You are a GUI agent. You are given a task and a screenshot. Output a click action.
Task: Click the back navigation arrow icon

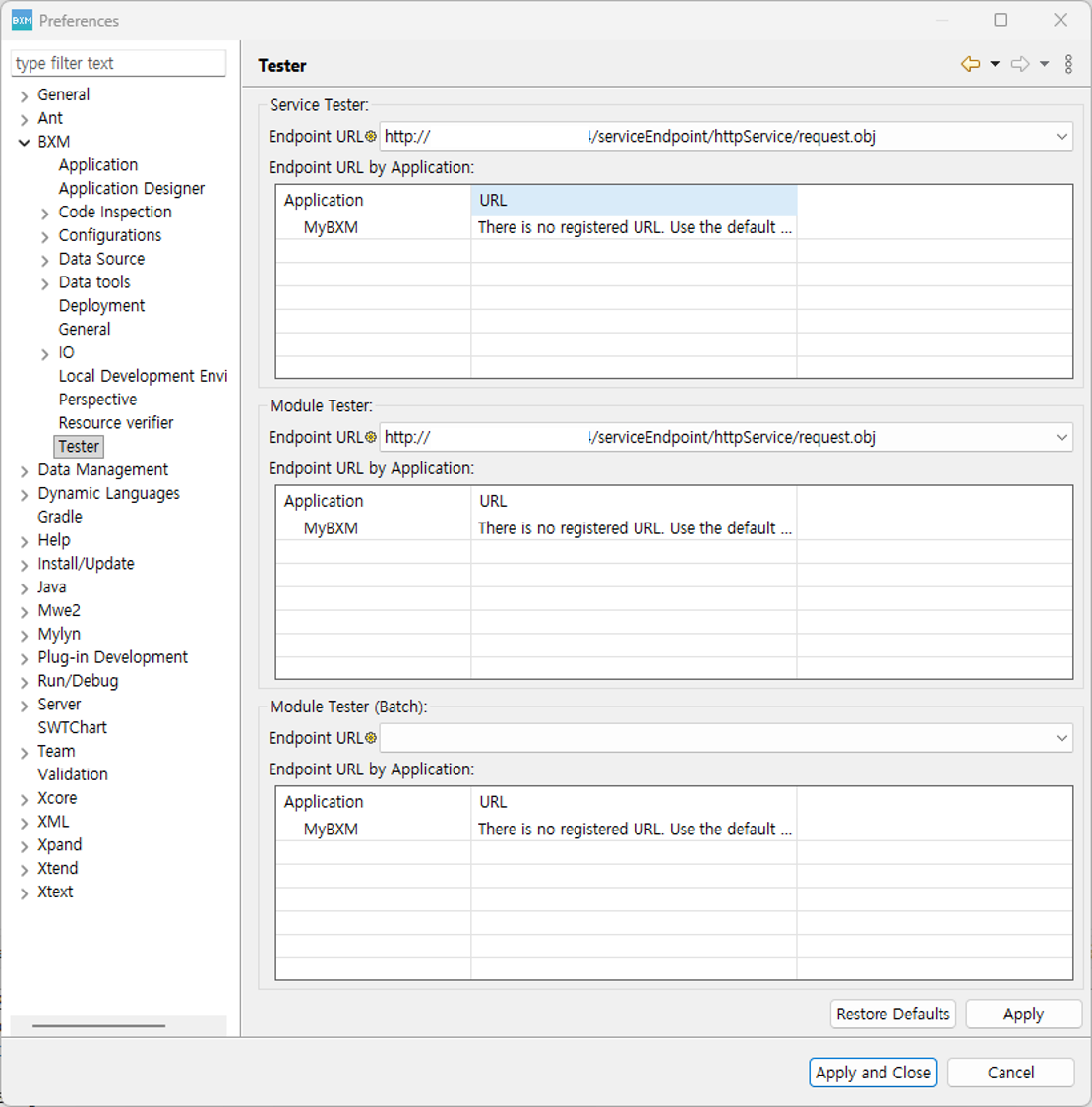click(970, 64)
